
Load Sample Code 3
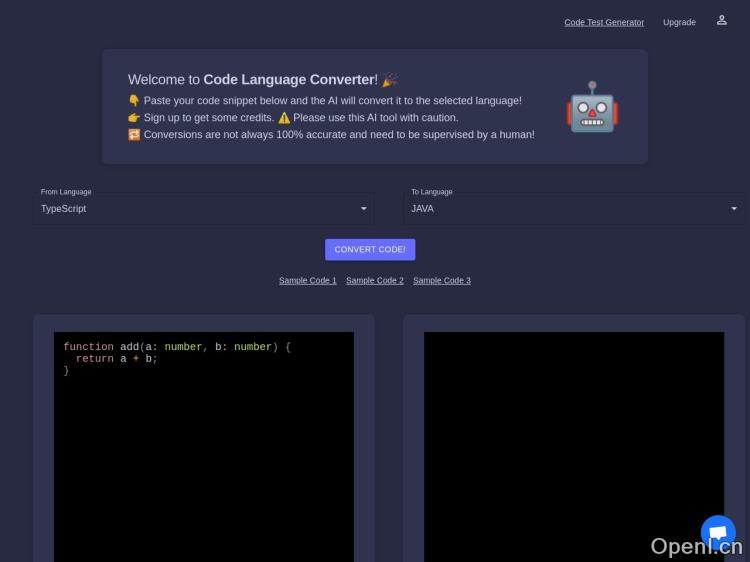point(442,281)
